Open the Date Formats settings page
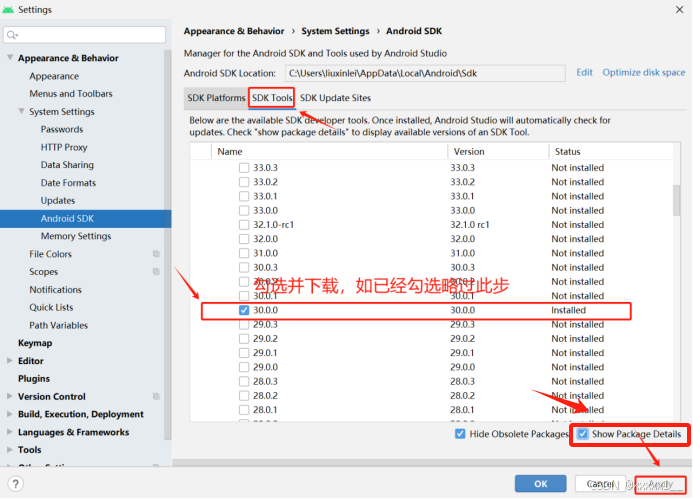Image resolution: width=693 pixels, height=499 pixels. (68, 183)
